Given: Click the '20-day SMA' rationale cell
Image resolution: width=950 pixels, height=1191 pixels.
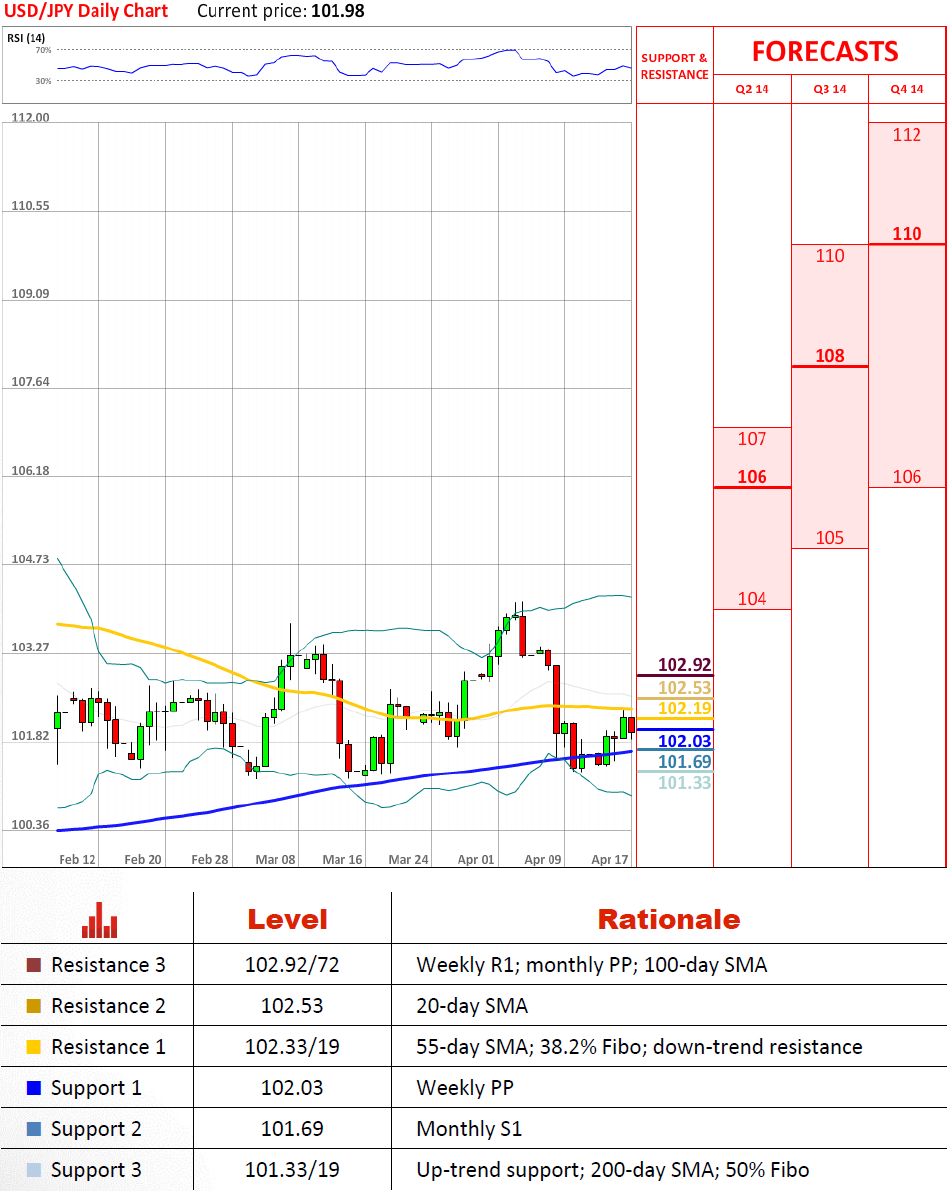Looking at the screenshot, I should click(x=472, y=1006).
